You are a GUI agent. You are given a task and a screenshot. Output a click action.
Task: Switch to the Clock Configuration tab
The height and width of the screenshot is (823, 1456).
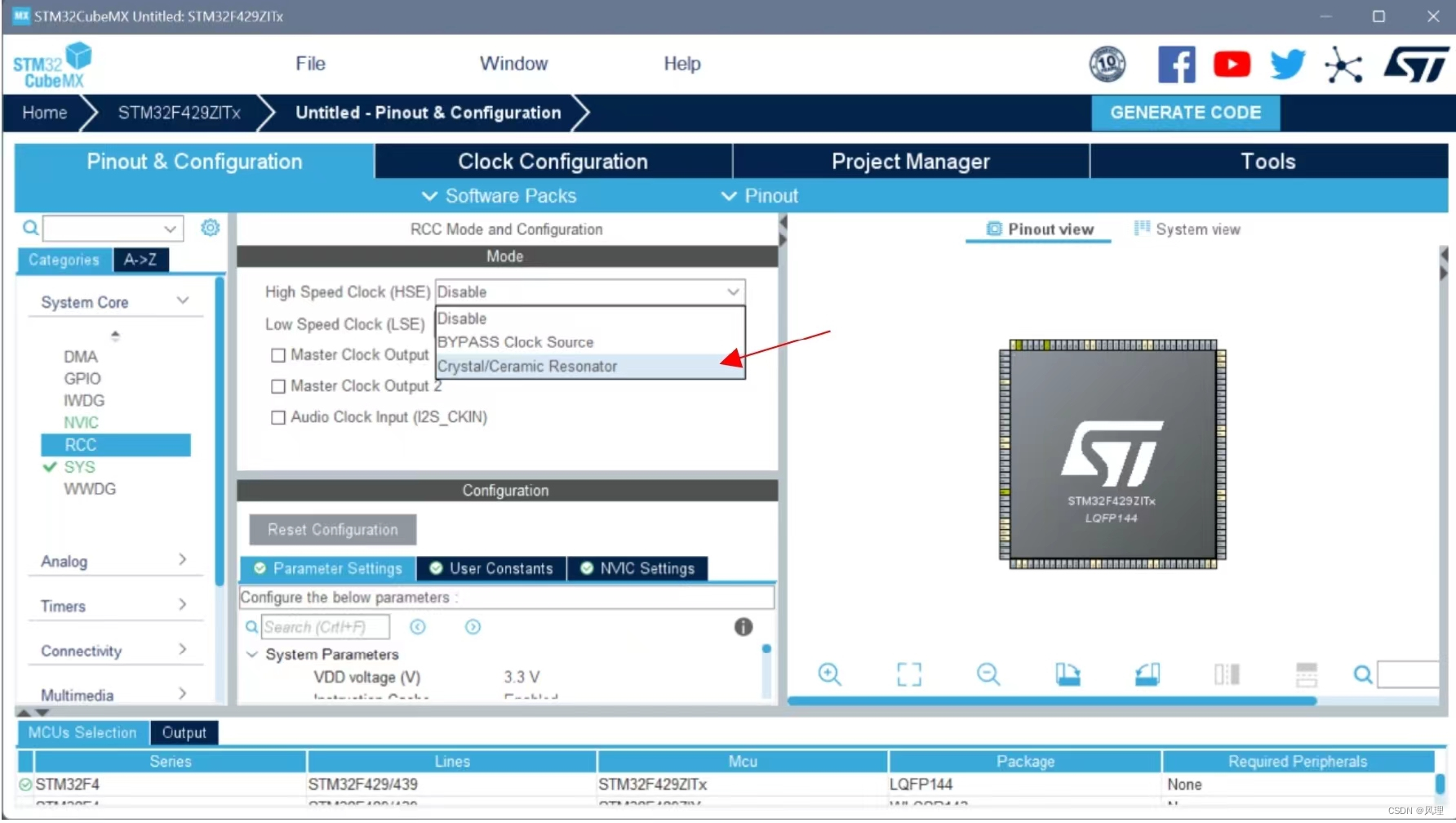[553, 161]
